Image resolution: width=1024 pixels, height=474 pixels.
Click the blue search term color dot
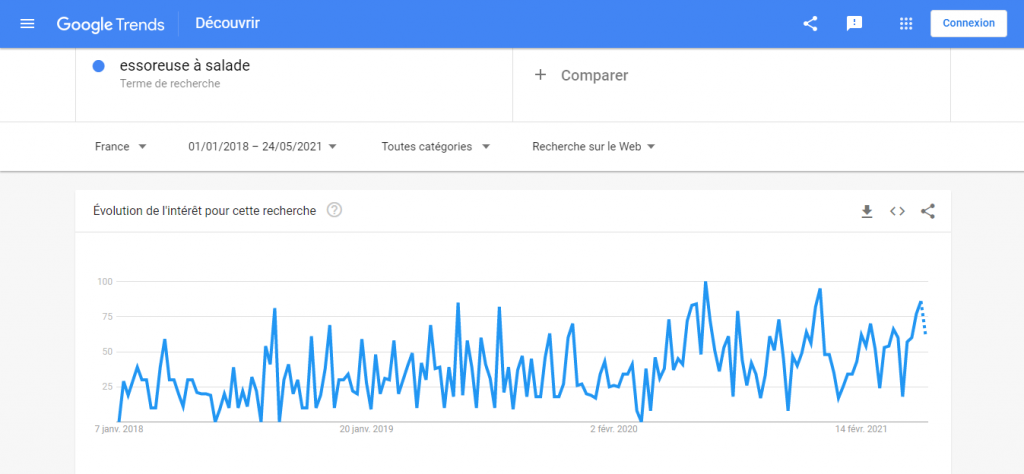(x=99, y=66)
